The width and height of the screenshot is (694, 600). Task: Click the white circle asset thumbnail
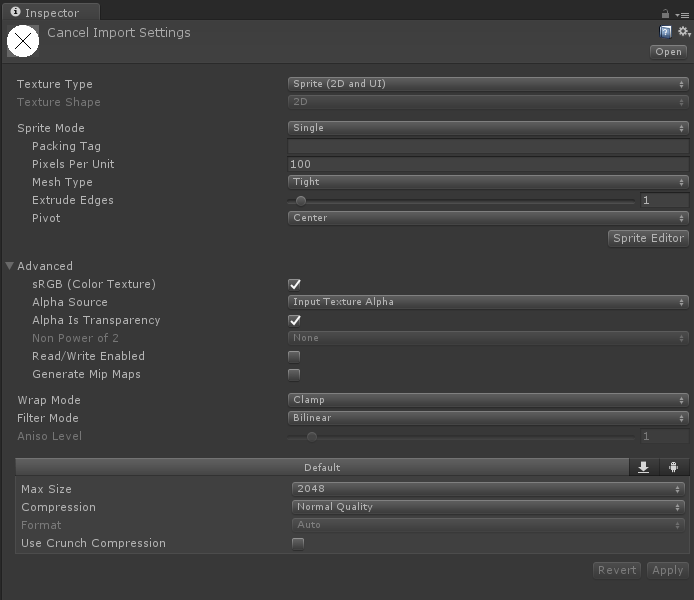23,40
